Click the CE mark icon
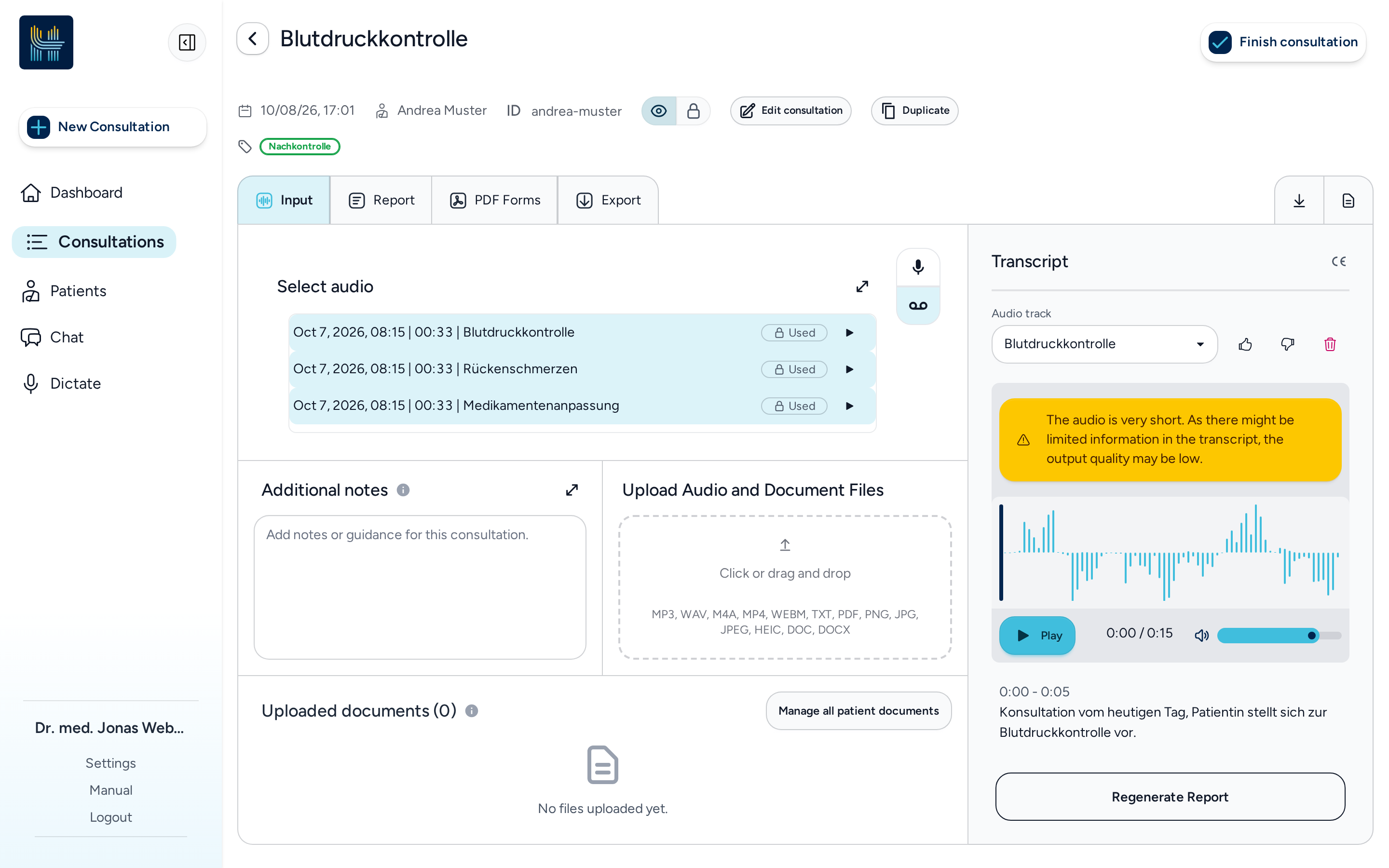The width and height of the screenshot is (1389, 868). [1338, 262]
